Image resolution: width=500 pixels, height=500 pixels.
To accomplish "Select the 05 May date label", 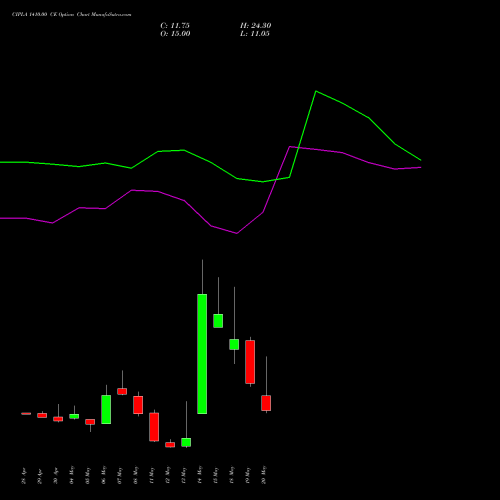I will [x=88, y=475].
